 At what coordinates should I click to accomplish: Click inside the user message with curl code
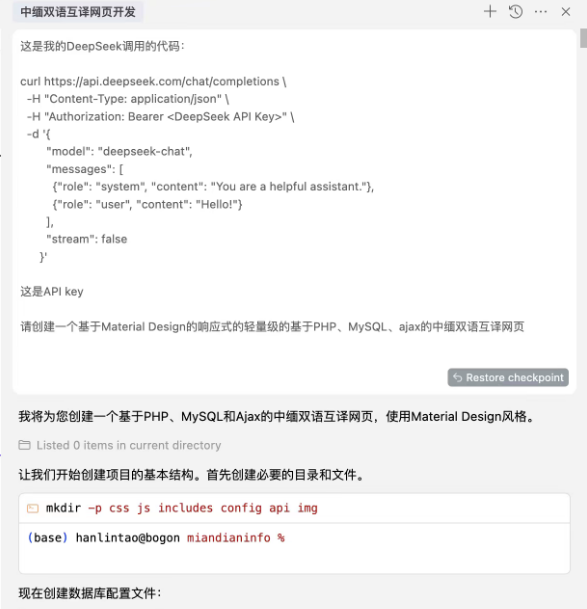point(294,212)
